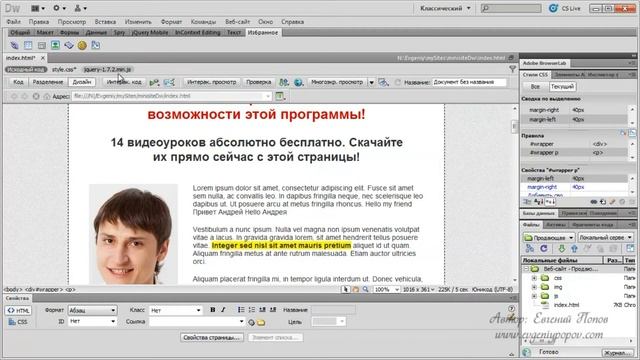
Task: Open related file jquery-1.7.2.min.js
Action: click(x=108, y=69)
